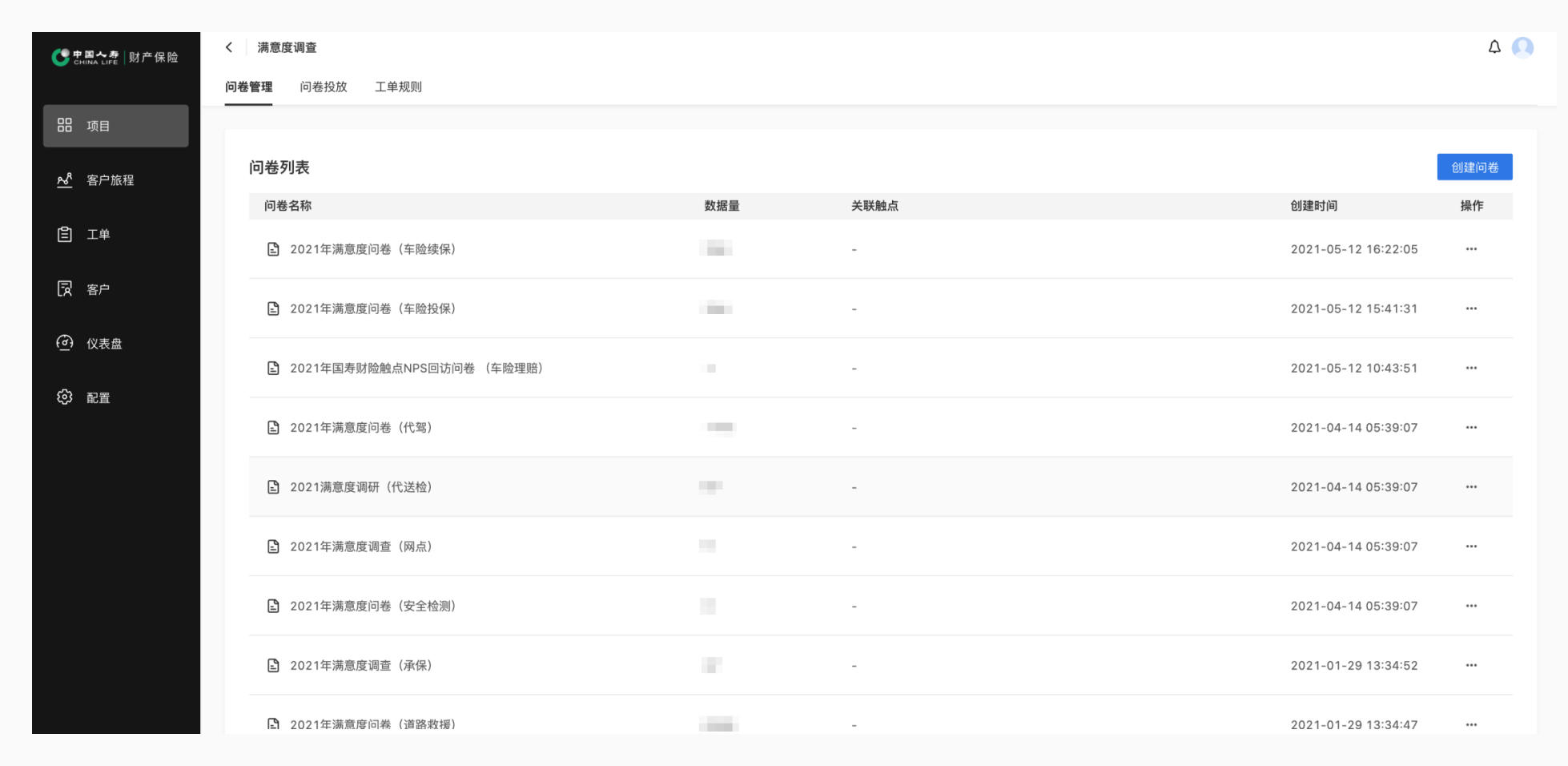Click the 客户 person icon
This screenshot has height=766, width=1568.
click(x=65, y=288)
